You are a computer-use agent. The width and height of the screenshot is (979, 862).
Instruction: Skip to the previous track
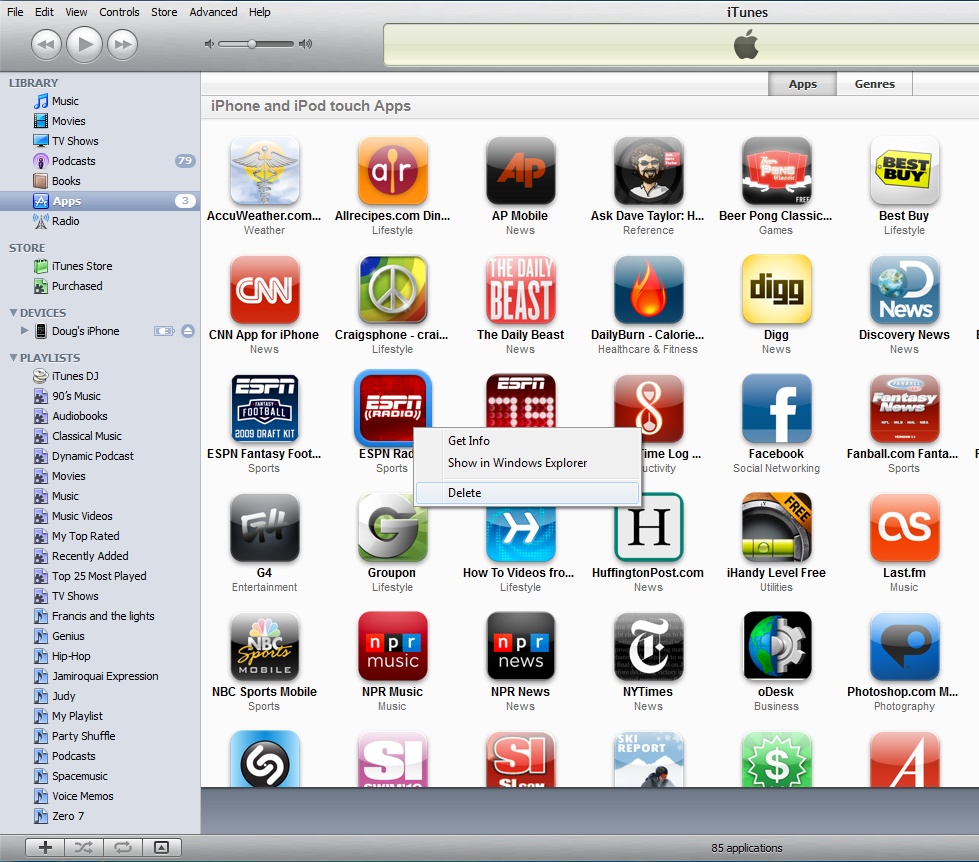tap(46, 44)
